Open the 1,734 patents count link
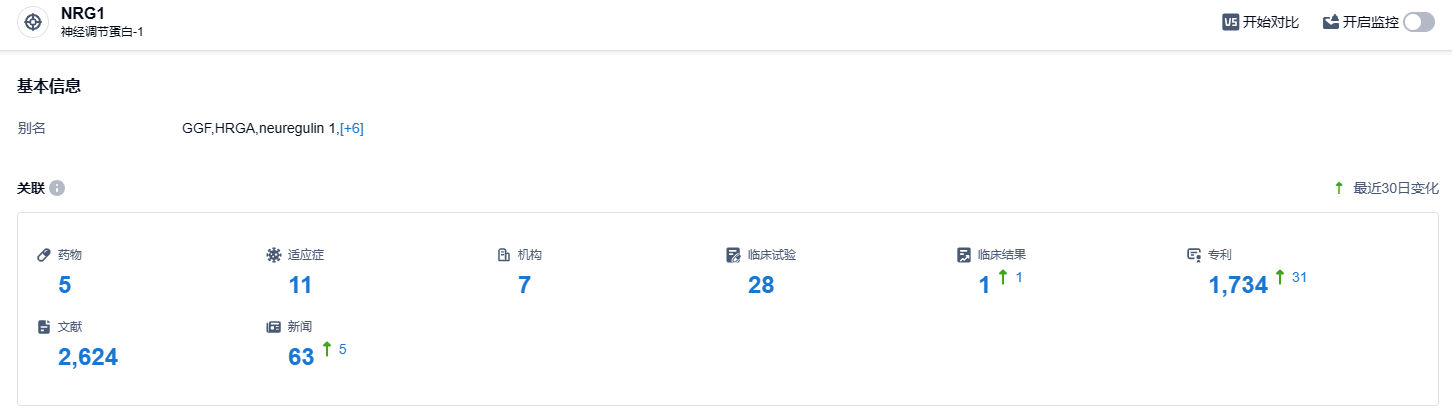This screenshot has width=1452, height=412. (x=1238, y=285)
